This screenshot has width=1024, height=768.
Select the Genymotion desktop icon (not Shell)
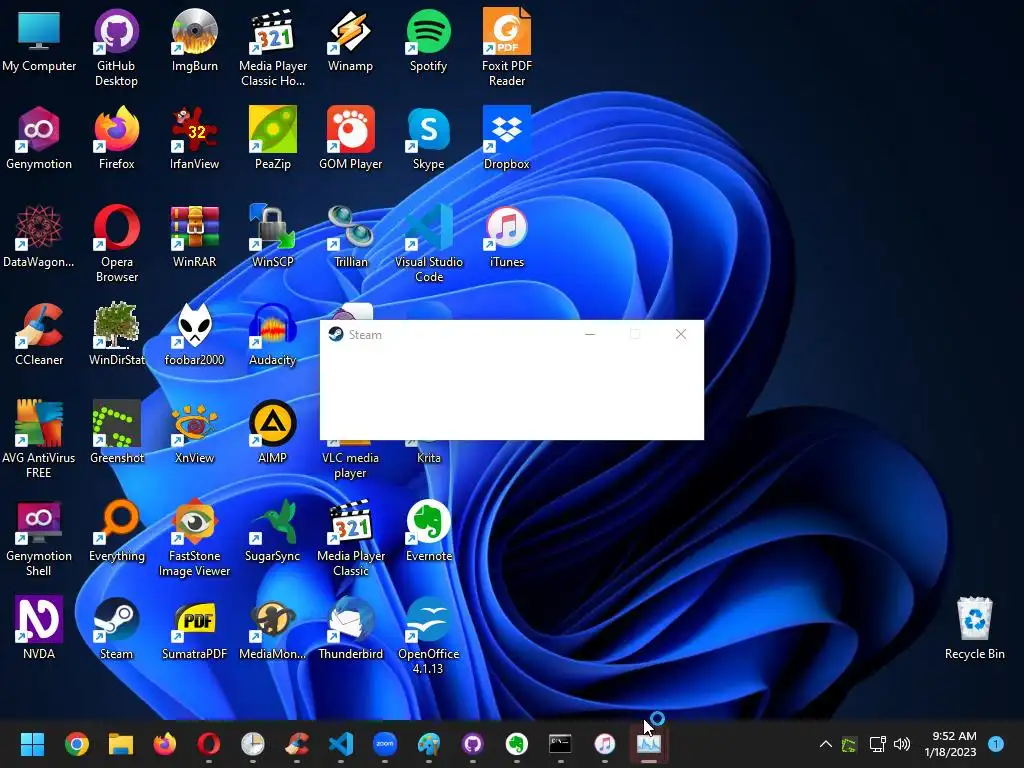coord(39,137)
